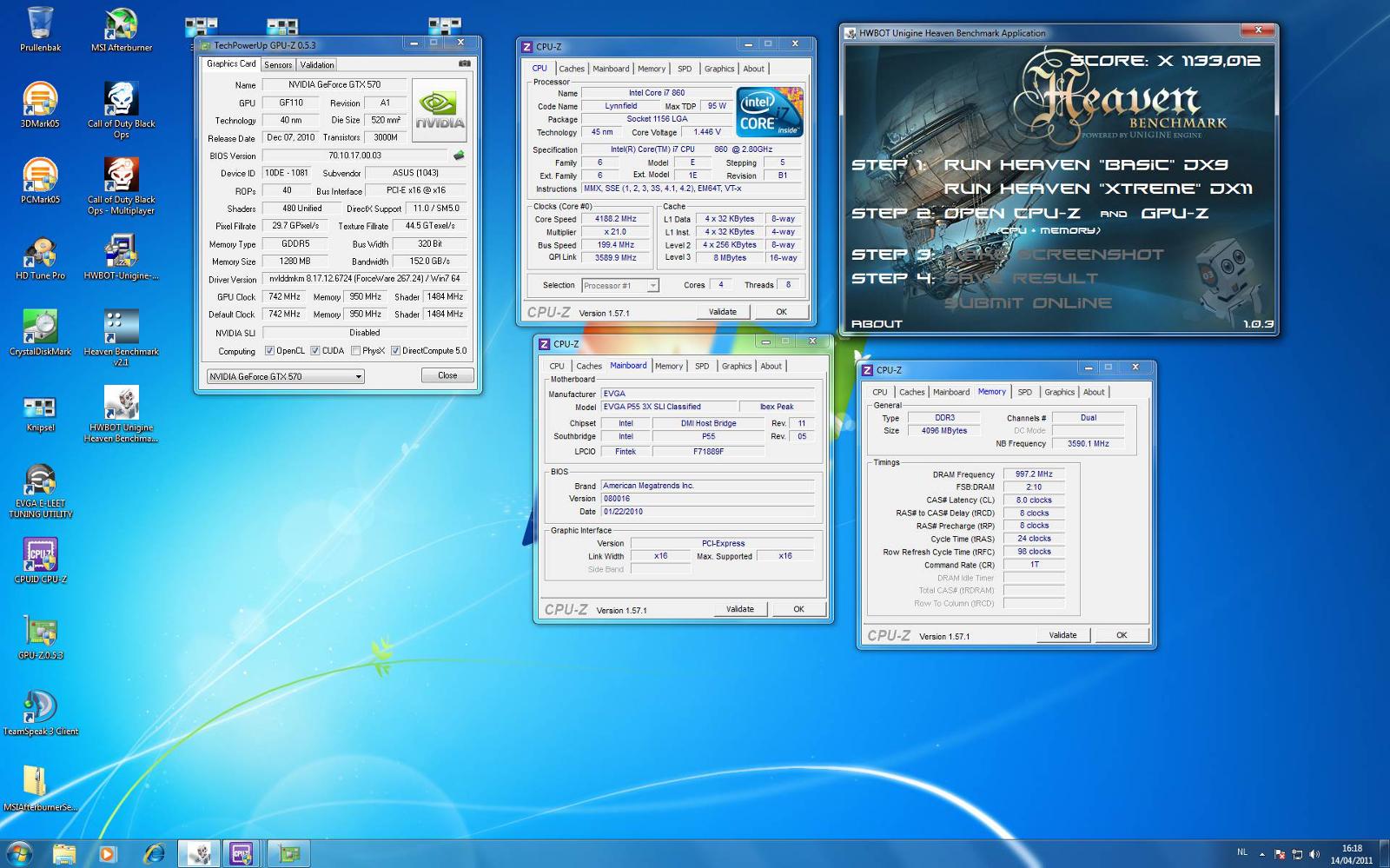This screenshot has width=1390, height=868.
Task: Click OK in the Mainboard CPU-Z window
Action: click(798, 609)
